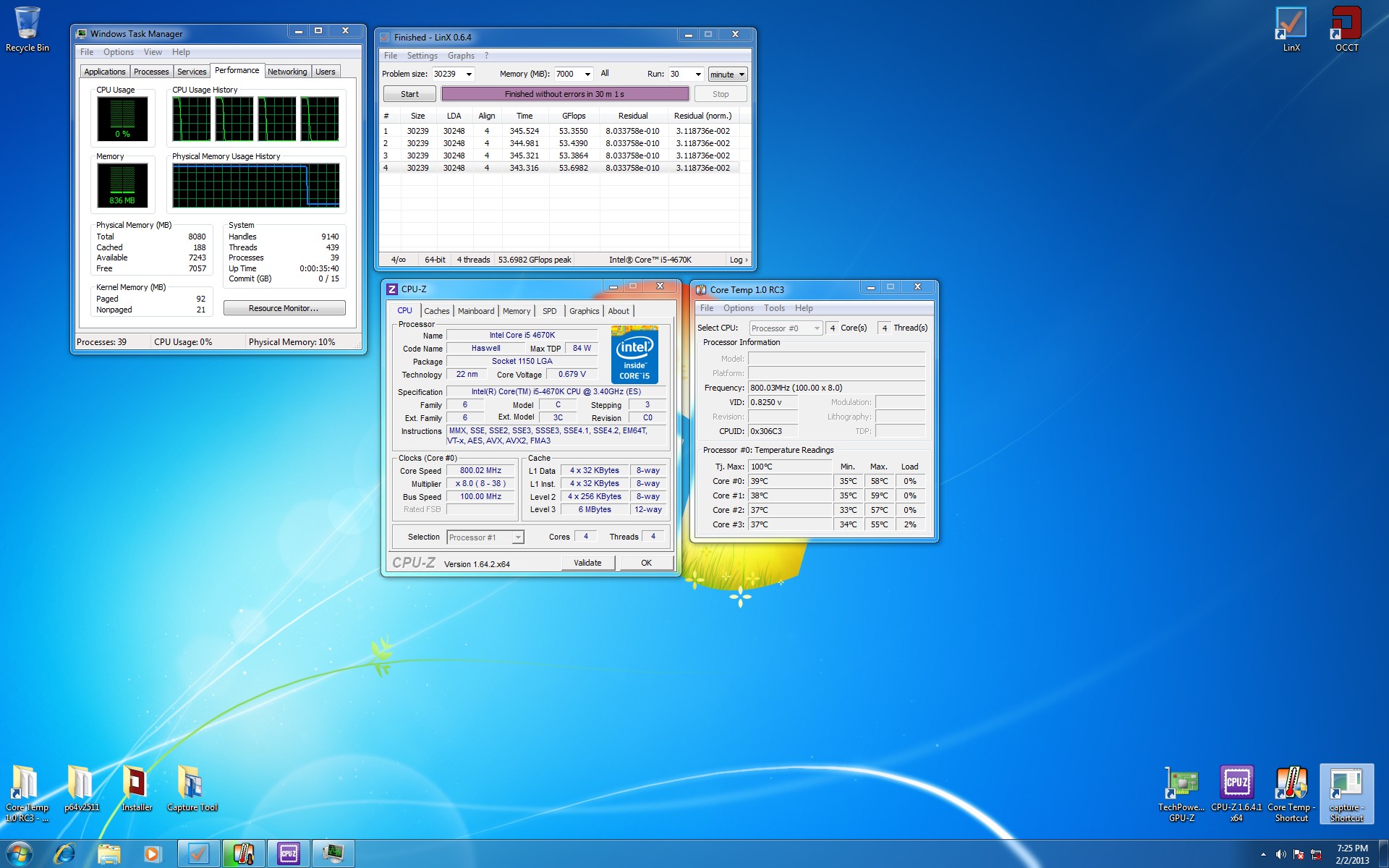Screen dimensions: 1389x868
Task: Open the Graphs menu in LinX
Action: pyautogui.click(x=461, y=56)
